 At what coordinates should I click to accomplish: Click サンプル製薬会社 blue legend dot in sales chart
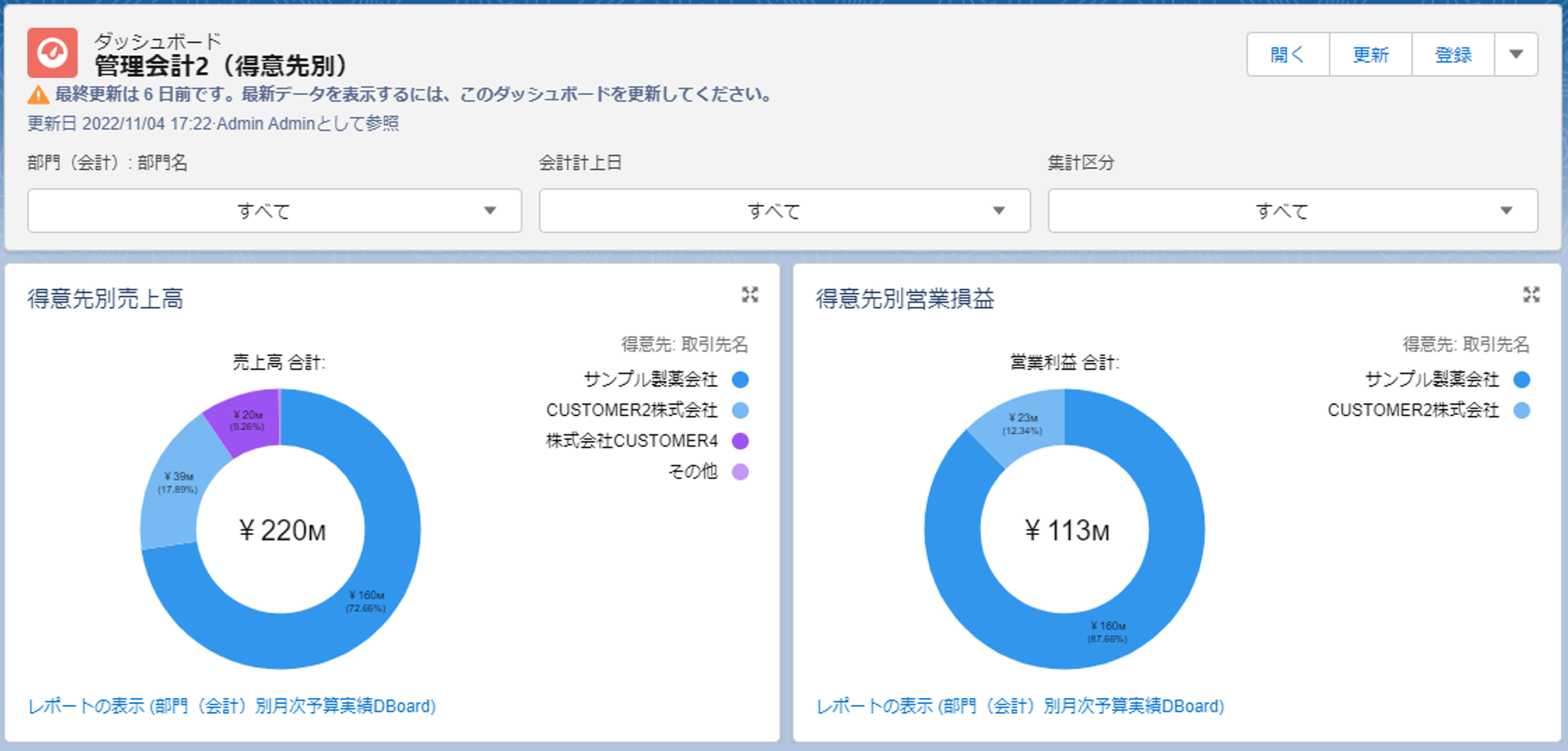point(740,380)
